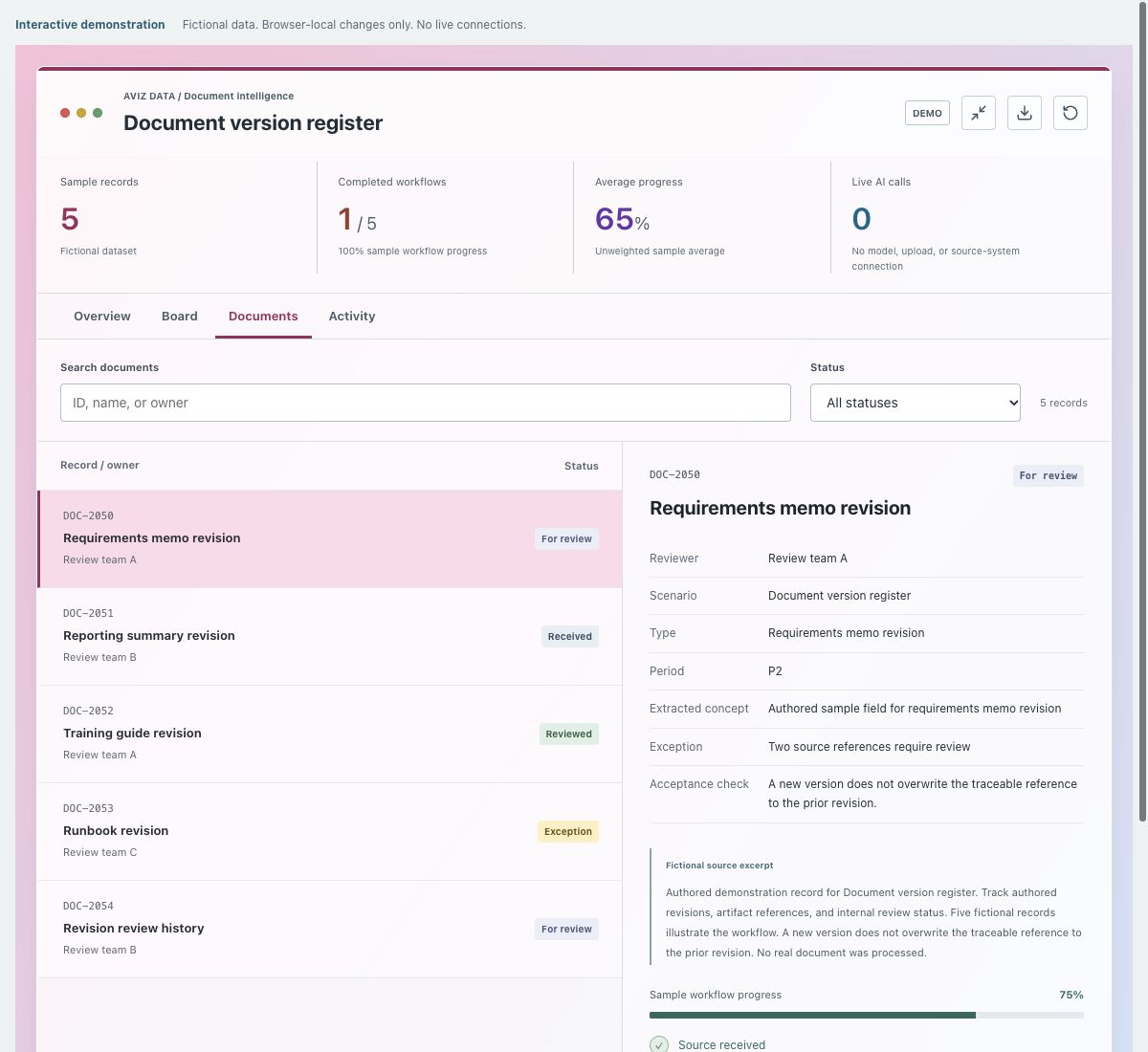Click the Average progress 65% value
This screenshot has width=1148, height=1052.
coord(622,220)
